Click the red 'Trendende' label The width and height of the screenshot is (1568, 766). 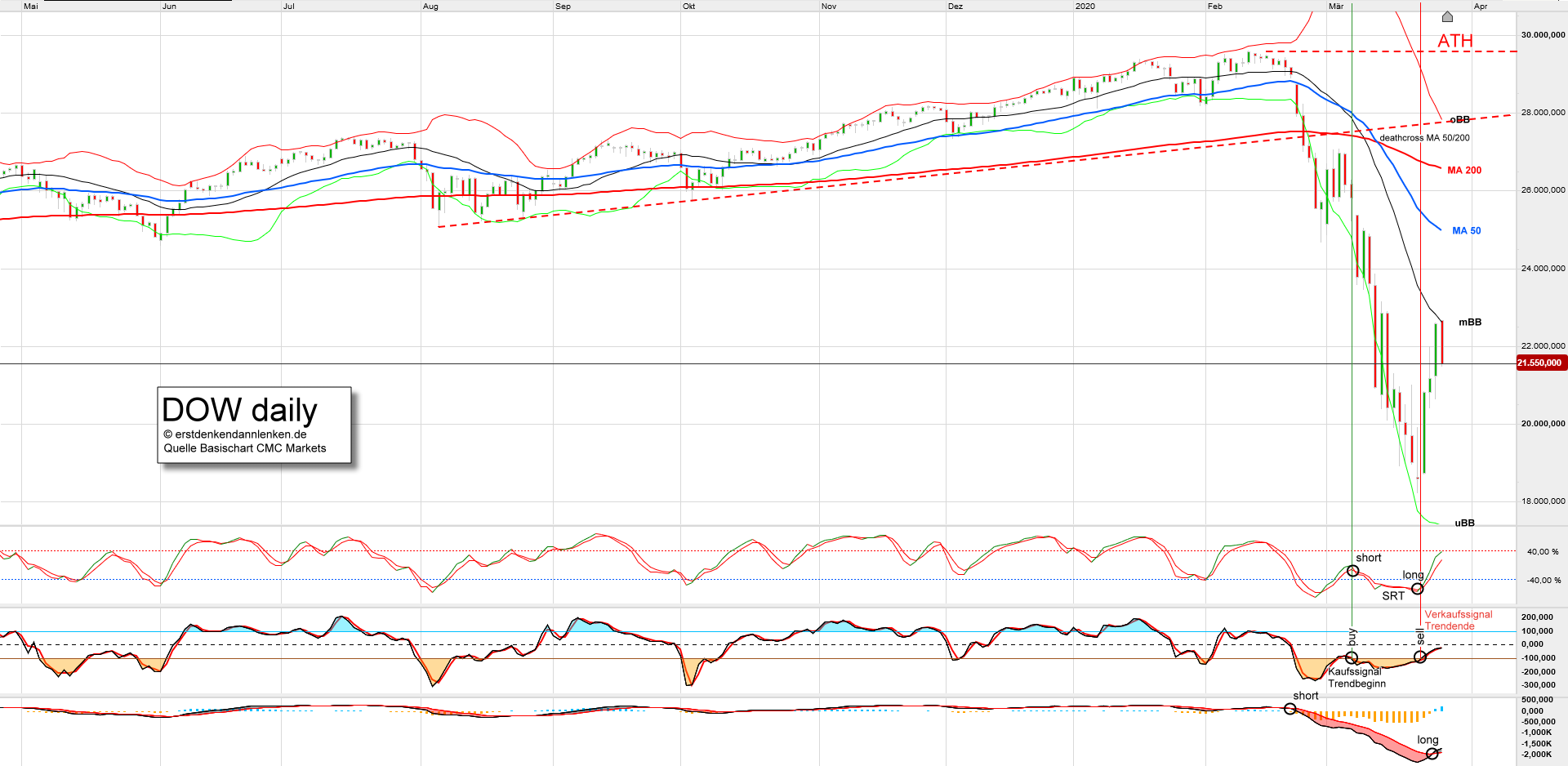pos(1450,626)
